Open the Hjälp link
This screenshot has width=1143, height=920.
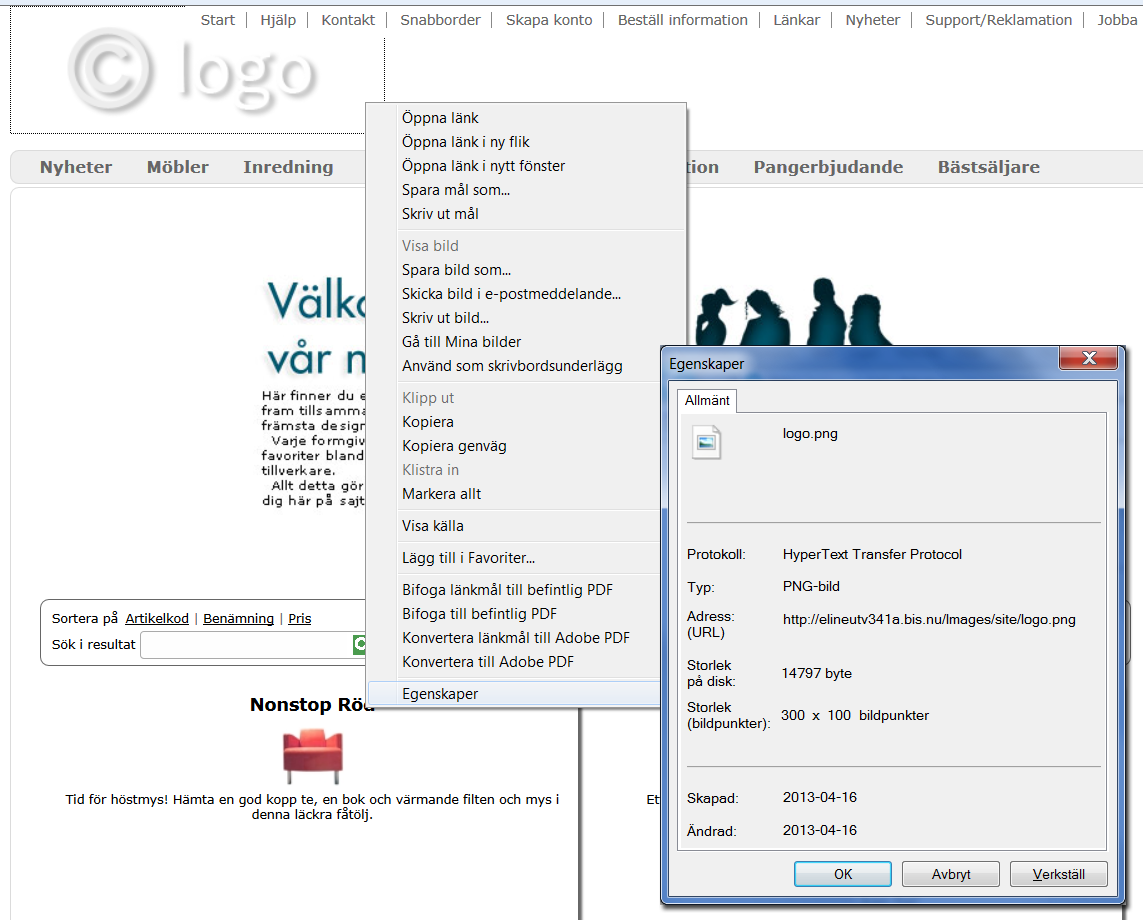278,20
